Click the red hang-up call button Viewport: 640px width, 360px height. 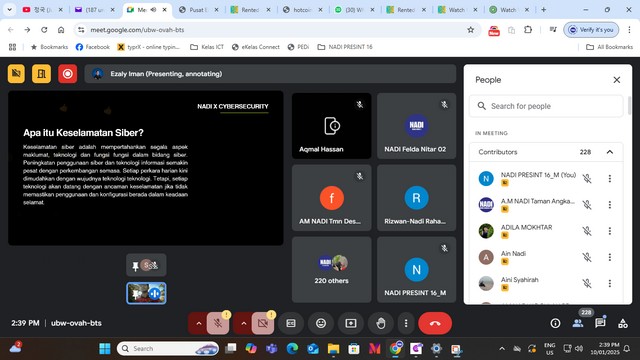click(435, 323)
